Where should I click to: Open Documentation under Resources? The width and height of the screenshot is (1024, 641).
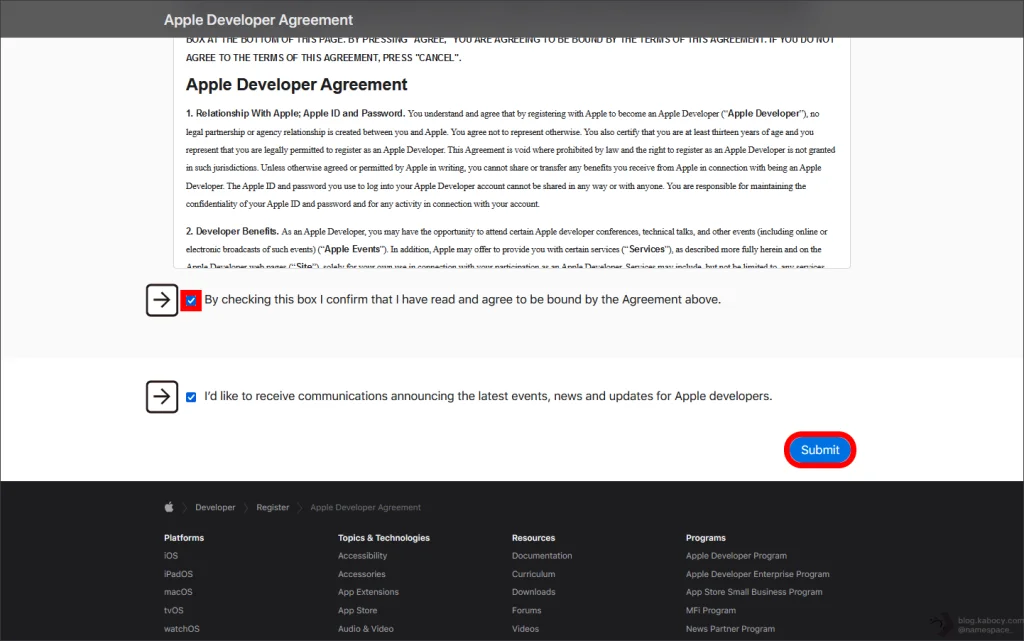[542, 556]
